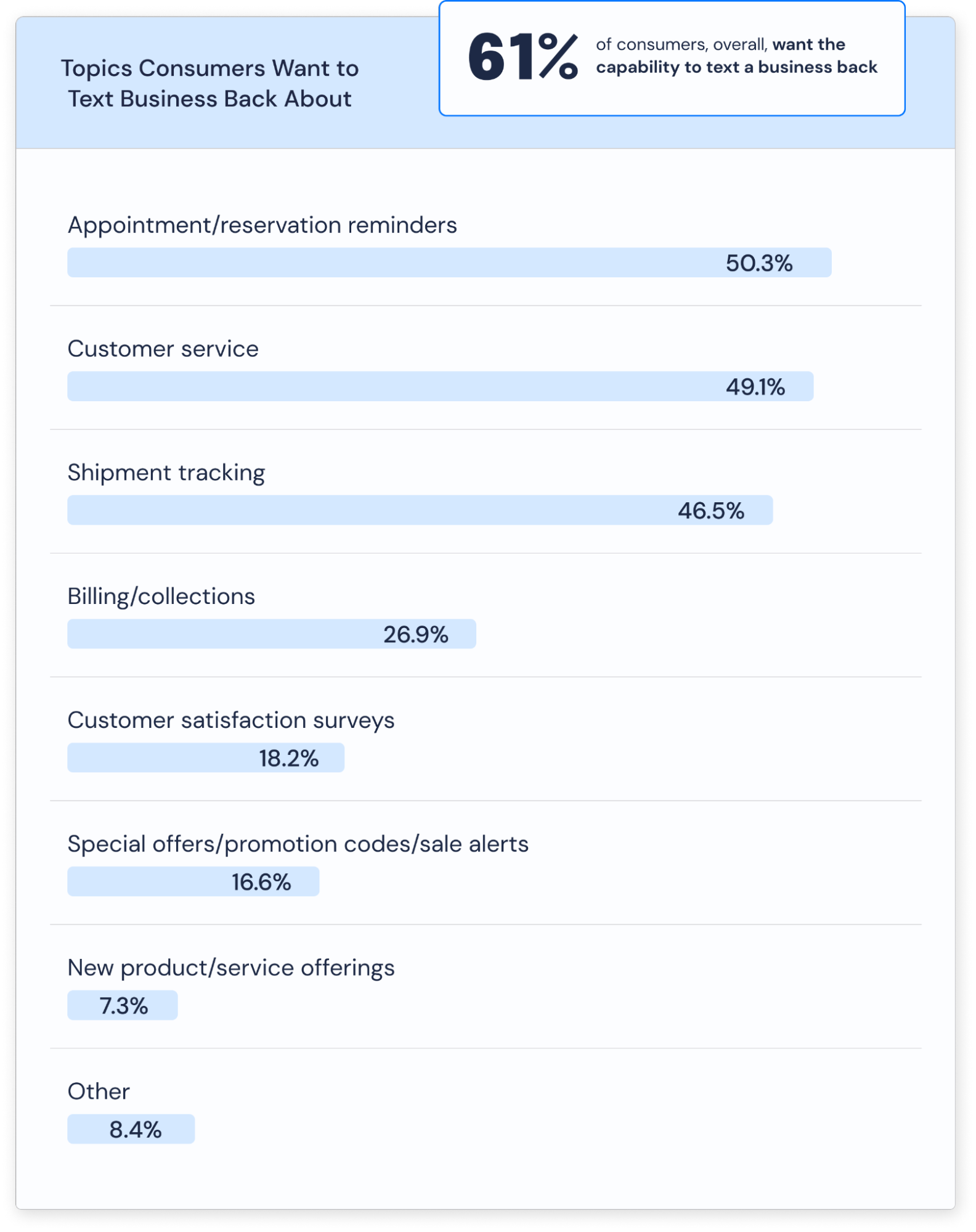The height and width of the screenshot is (1232, 976).
Task: Click the 50.3% appointment reminders bar
Action: pos(449,263)
